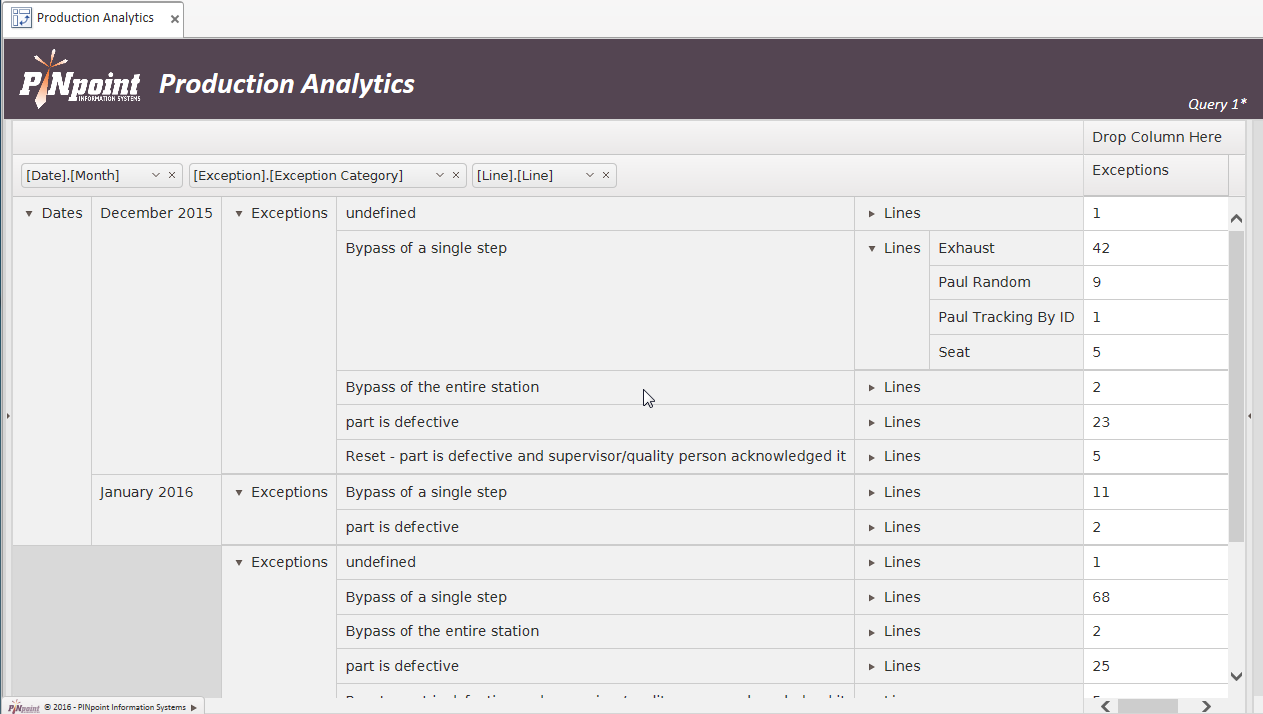Expand Lines for part is defective row
1263x714 pixels.
pyautogui.click(x=871, y=421)
